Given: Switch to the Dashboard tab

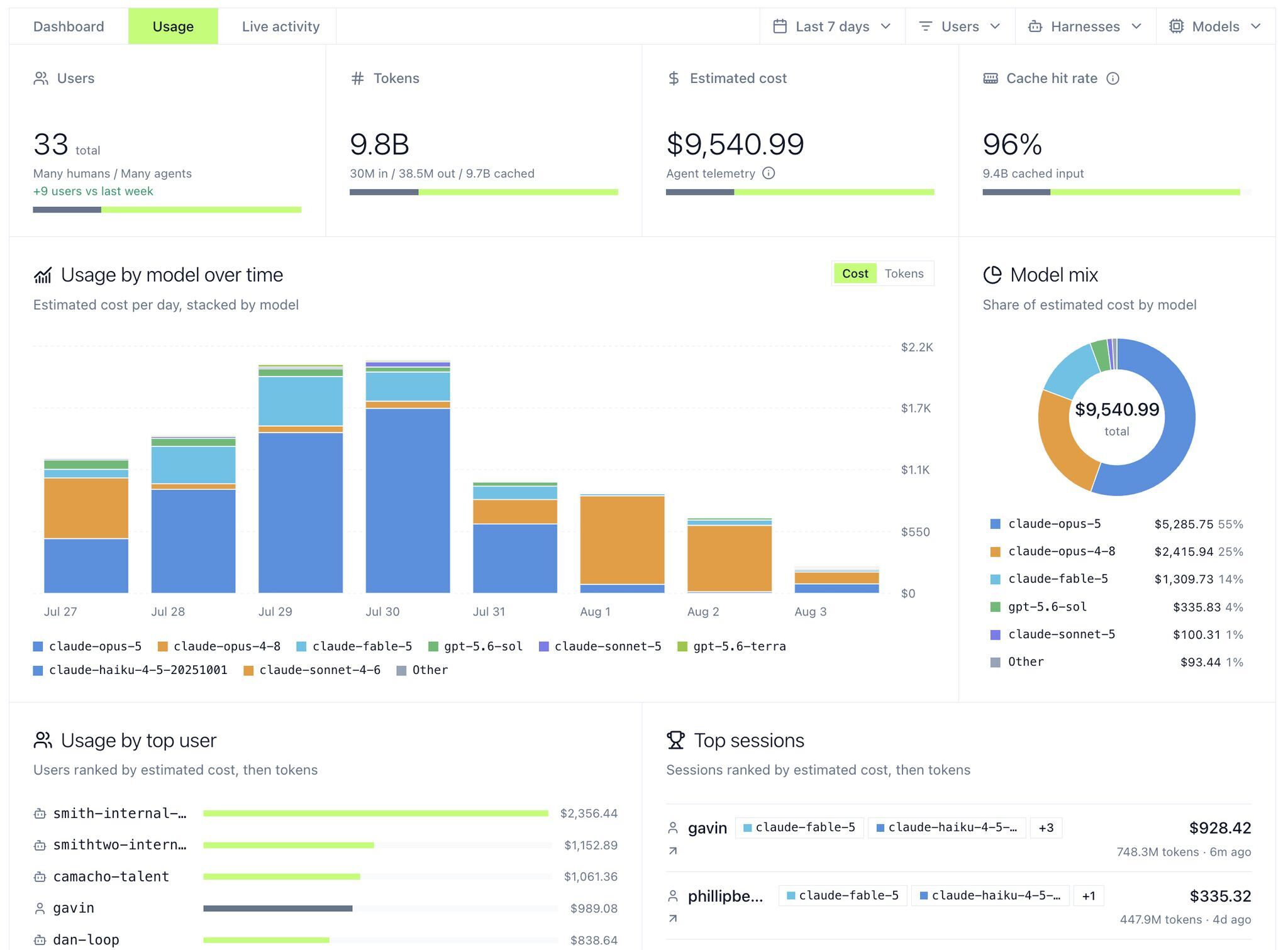Looking at the screenshot, I should (x=69, y=26).
